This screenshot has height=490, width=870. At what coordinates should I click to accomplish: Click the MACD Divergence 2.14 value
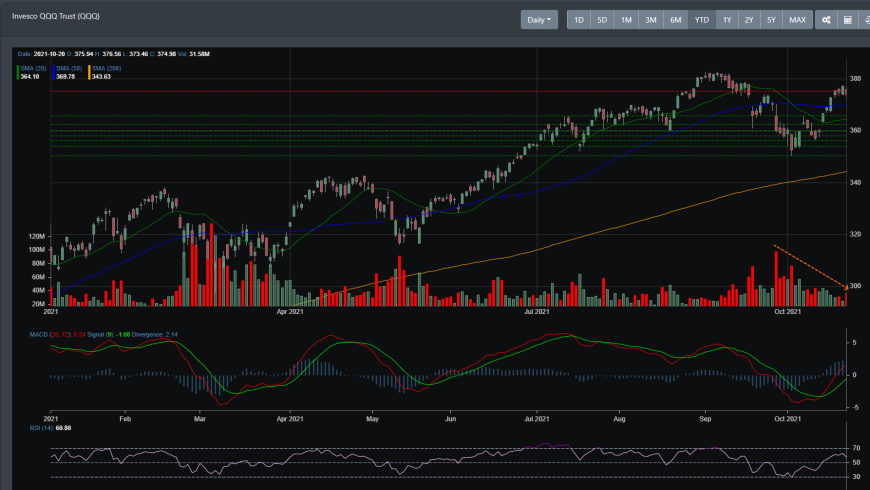(171, 335)
